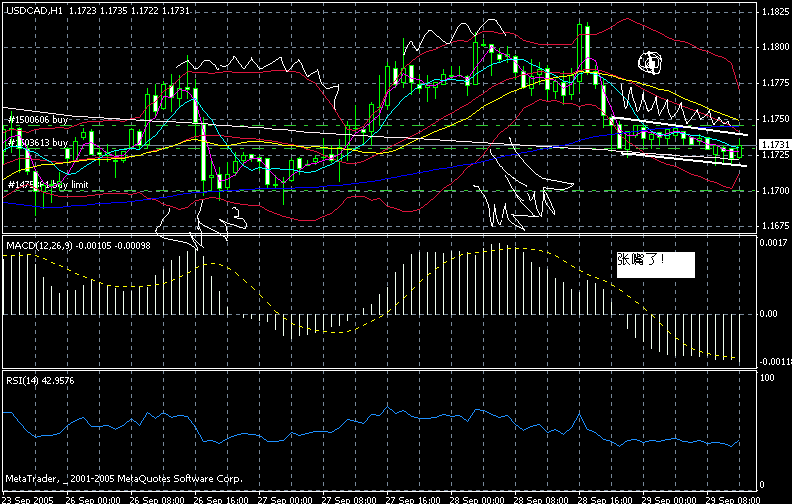The height and width of the screenshot is (504, 792).
Task: Click the 1.1750 price axis label
Action: [776, 119]
